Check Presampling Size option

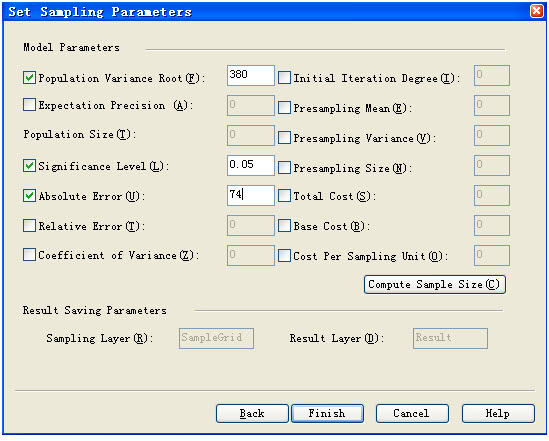[284, 168]
